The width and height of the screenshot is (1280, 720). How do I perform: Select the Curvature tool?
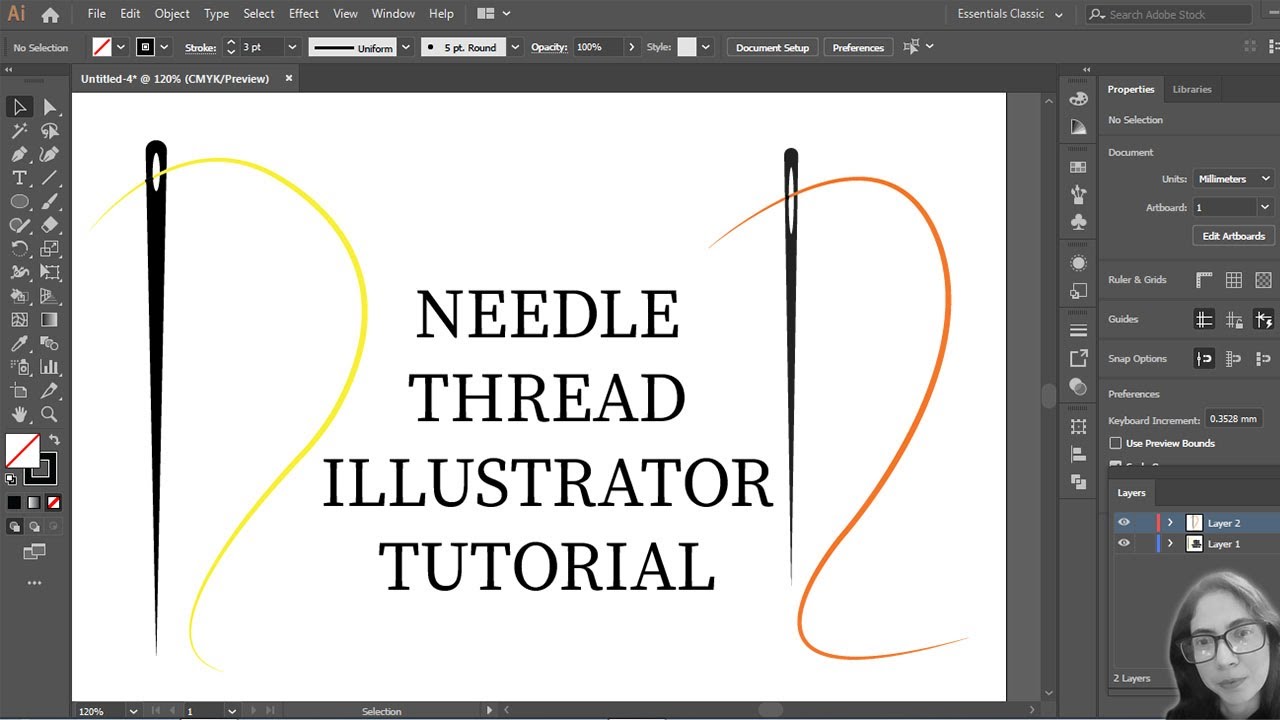pos(49,155)
